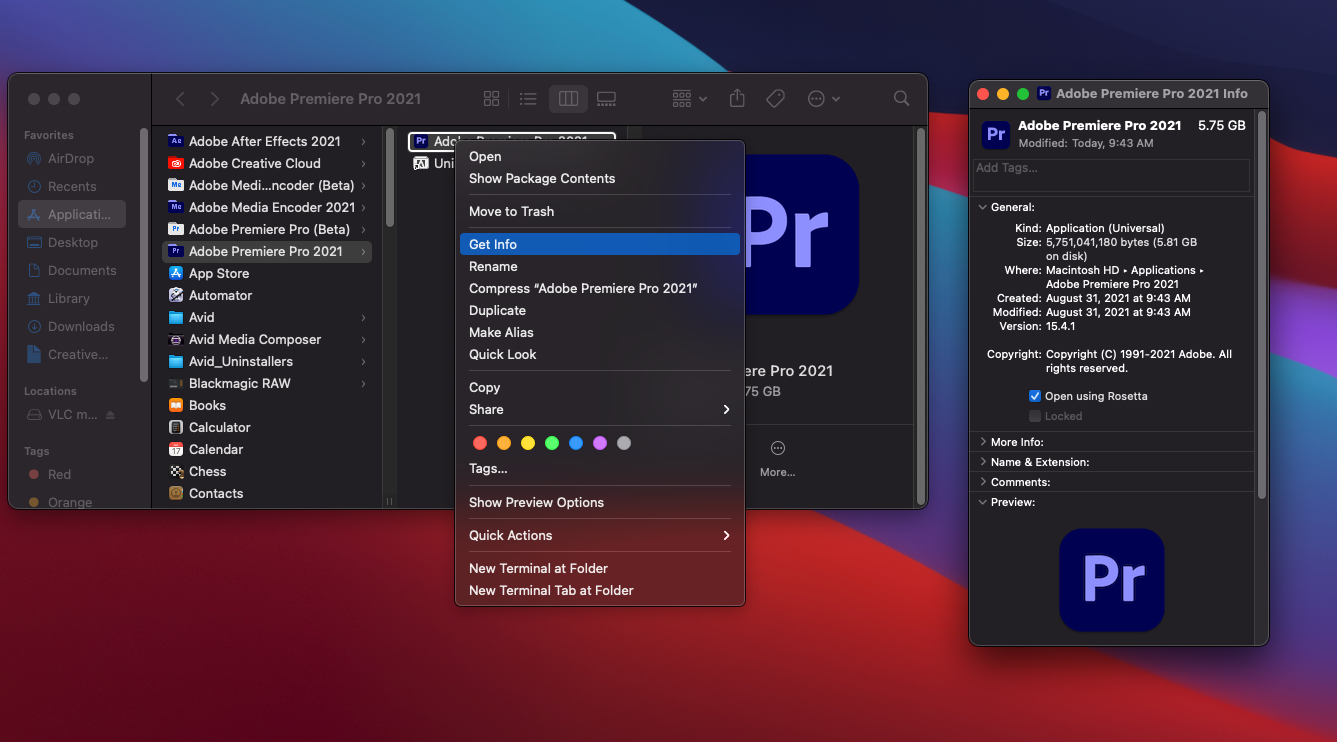Switch Finder to icon view
Viewport: 1337px width, 742px height.
click(x=491, y=99)
